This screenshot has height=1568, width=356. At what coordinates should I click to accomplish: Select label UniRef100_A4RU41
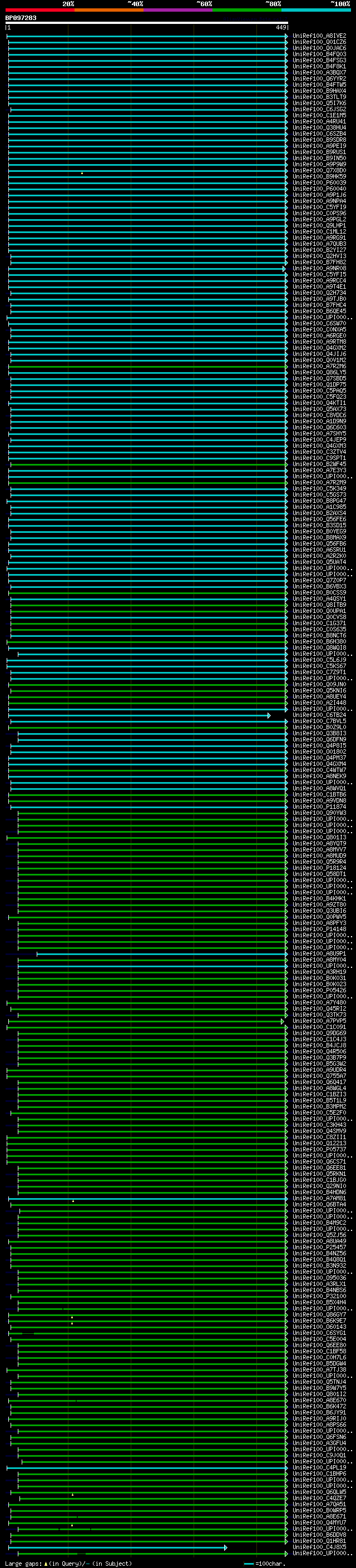point(319,122)
